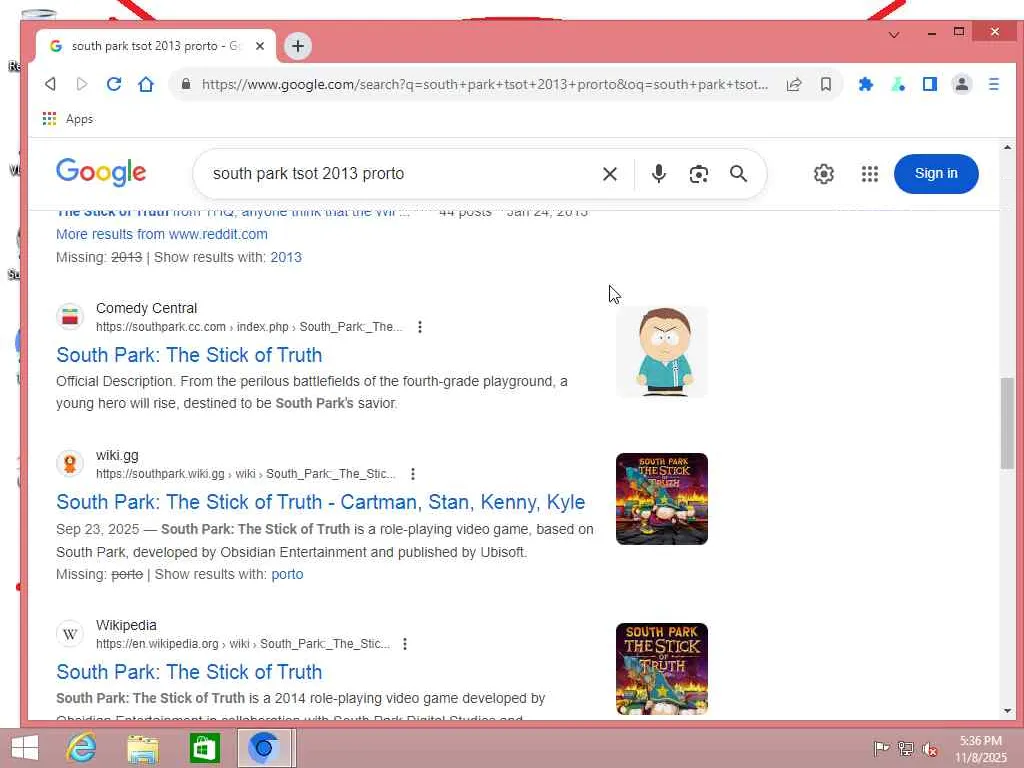1024x768 pixels.
Task: View site information lock icon
Action: click(x=186, y=84)
